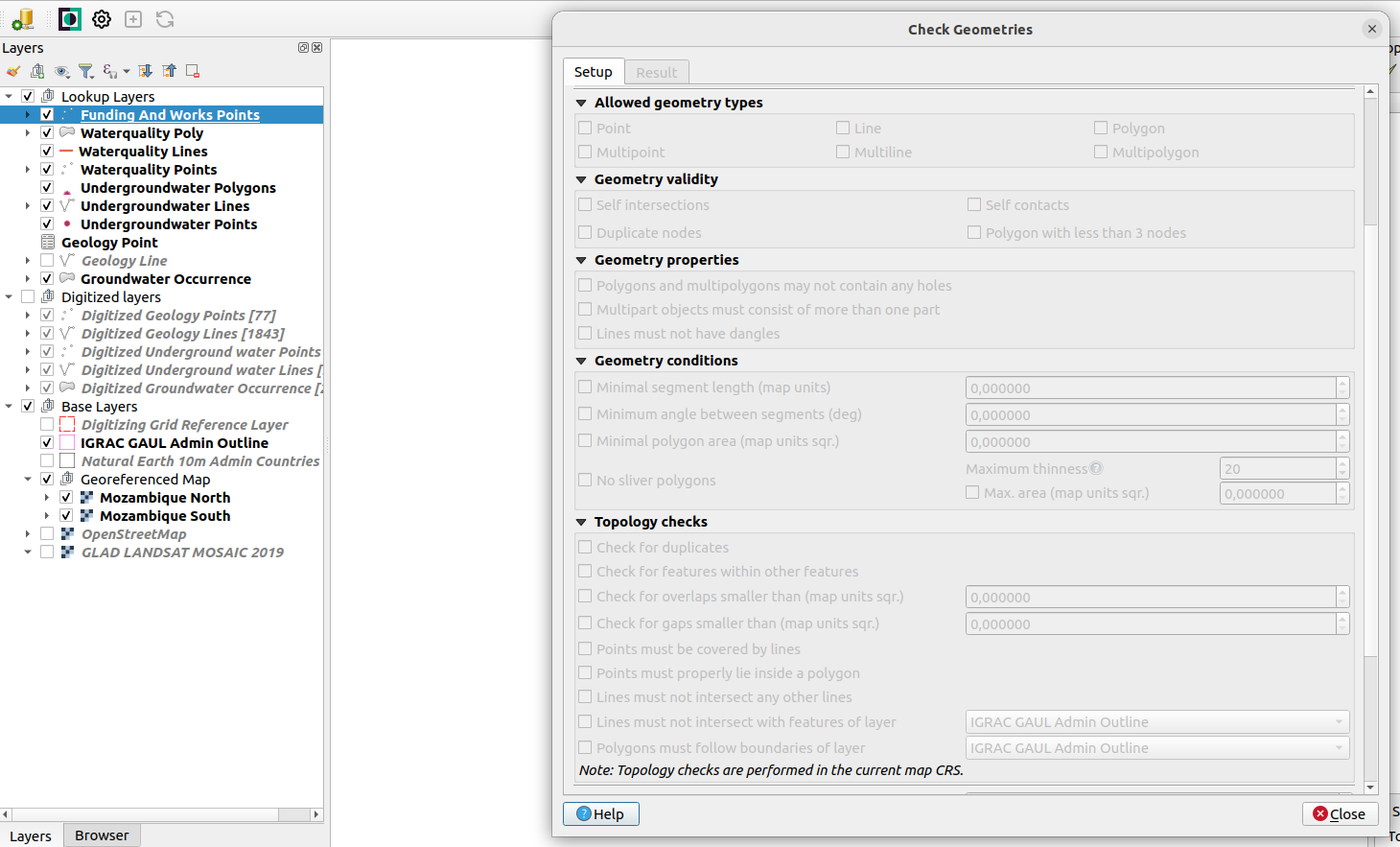Click the Close button in Check Geometries
This screenshot has width=1400, height=847.
click(x=1340, y=814)
